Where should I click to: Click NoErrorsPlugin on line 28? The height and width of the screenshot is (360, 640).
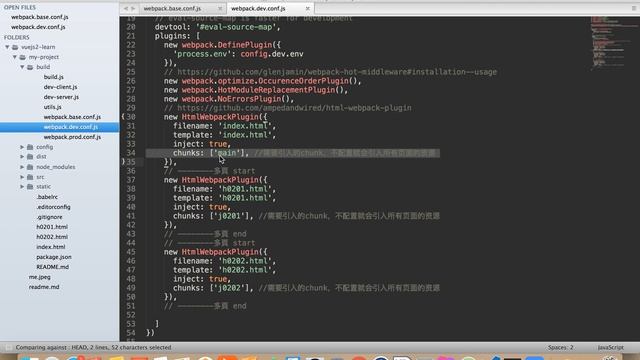click(249, 99)
